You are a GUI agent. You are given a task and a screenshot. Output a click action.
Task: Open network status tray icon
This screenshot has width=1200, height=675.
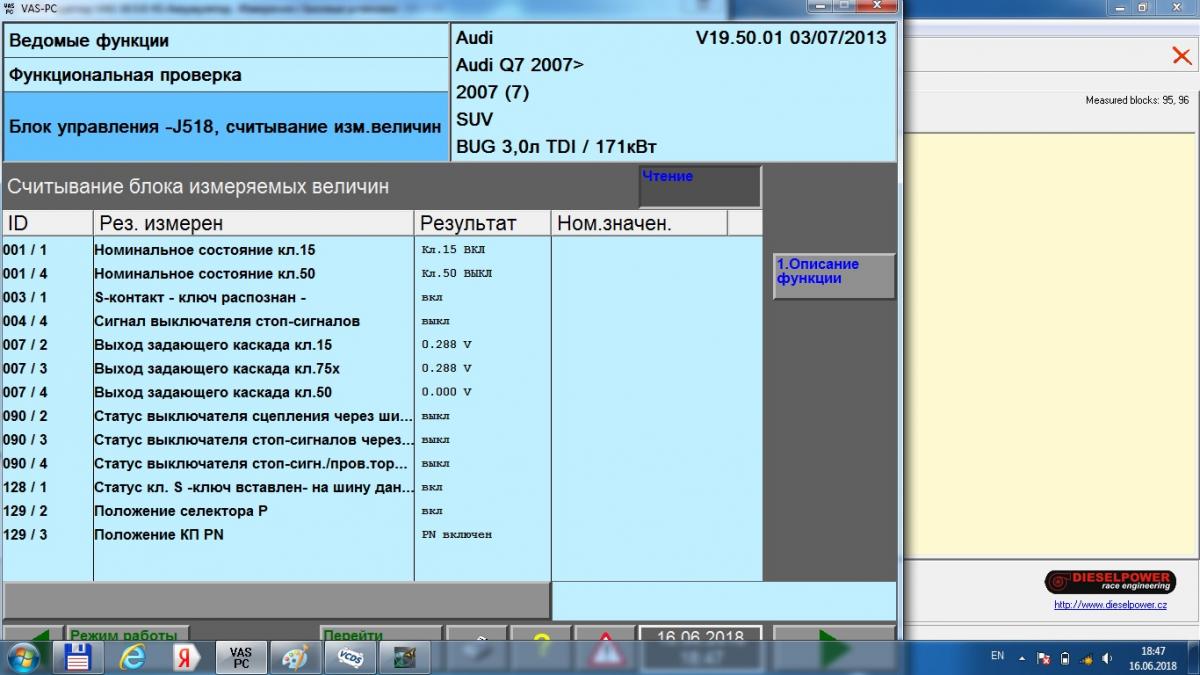click(1085, 658)
